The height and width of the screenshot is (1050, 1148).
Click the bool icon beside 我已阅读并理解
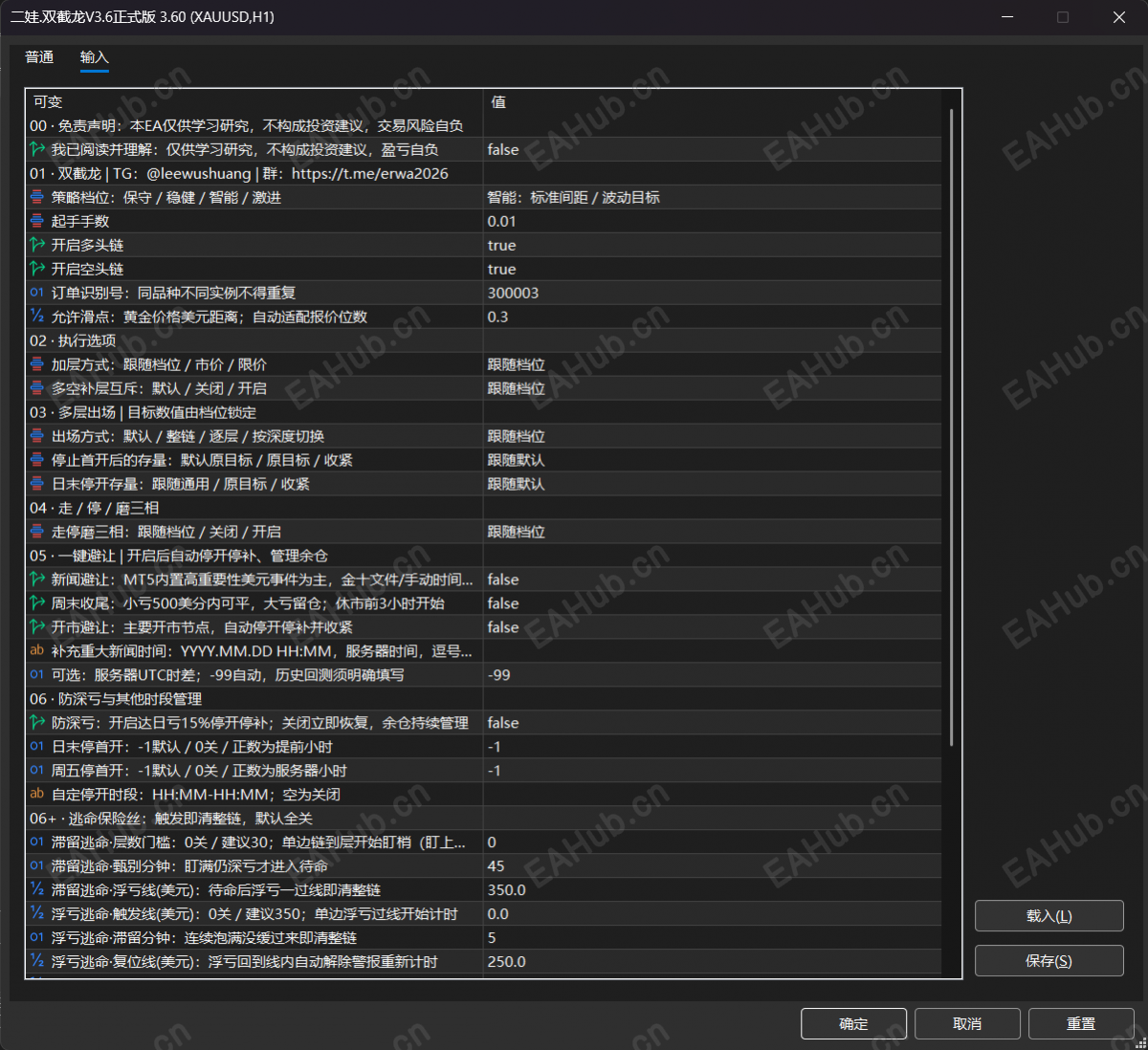coord(37,149)
